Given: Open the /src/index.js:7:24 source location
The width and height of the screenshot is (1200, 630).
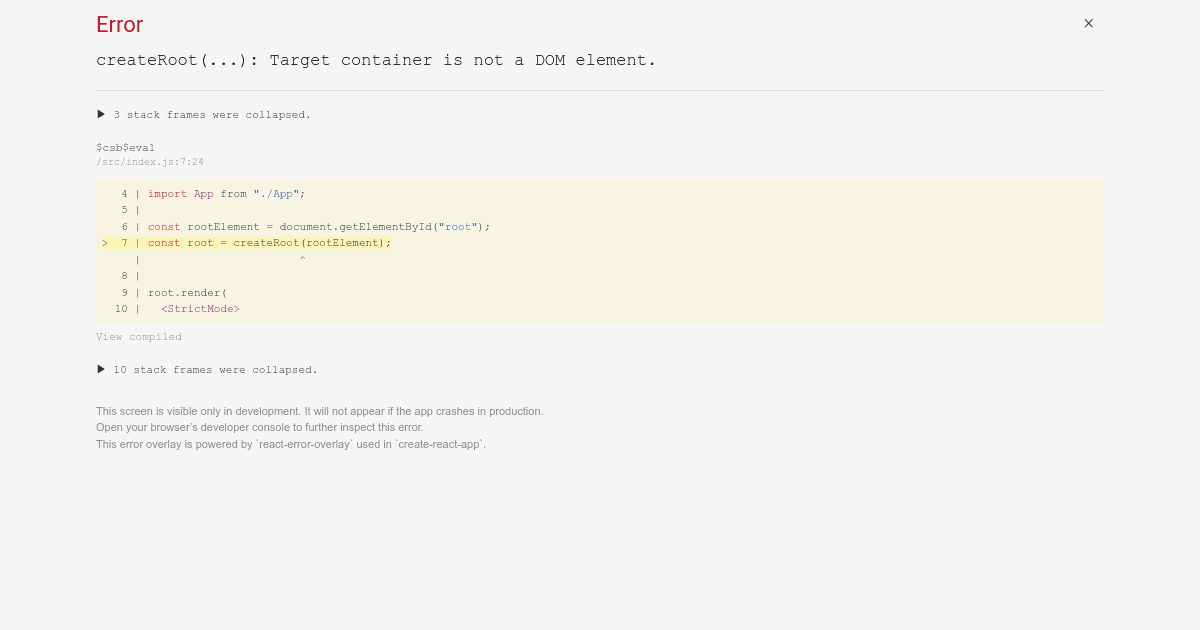Looking at the screenshot, I should tap(150, 162).
